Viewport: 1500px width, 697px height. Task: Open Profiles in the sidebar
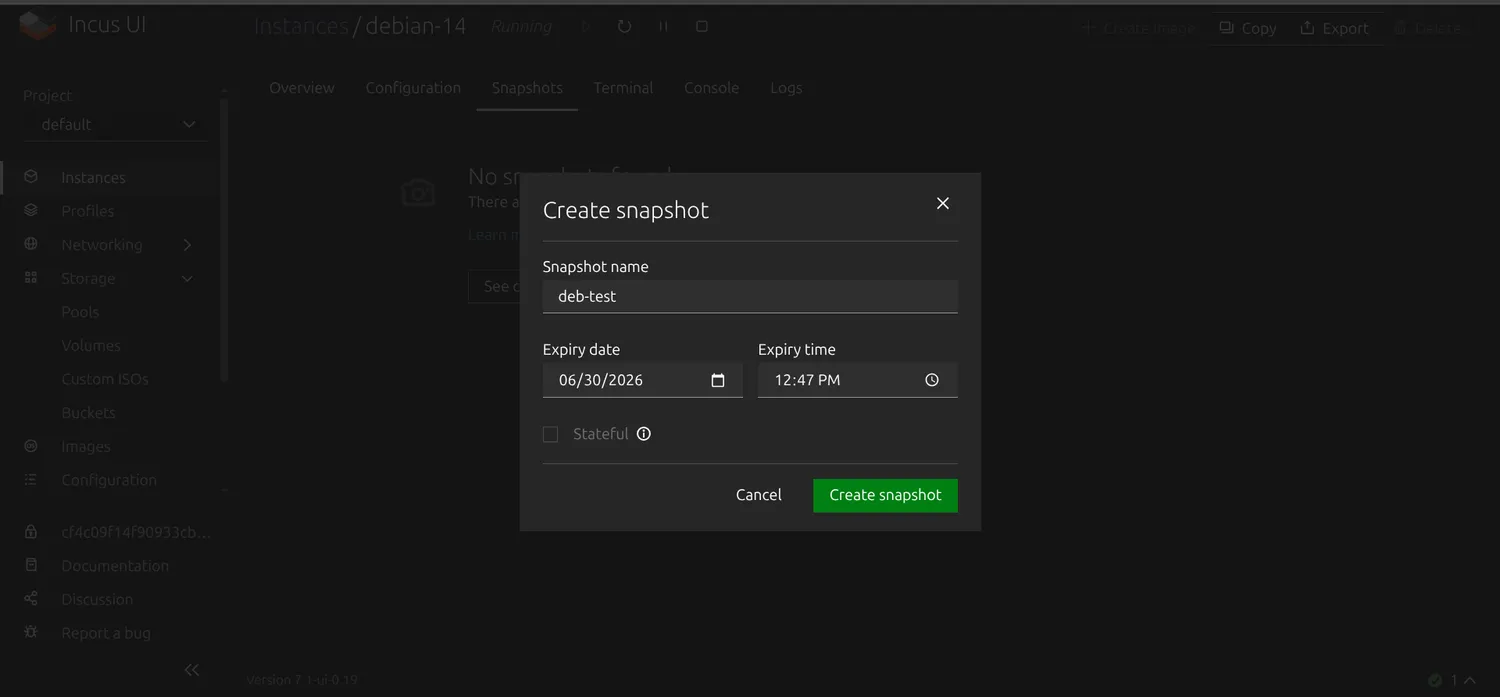coord(88,211)
